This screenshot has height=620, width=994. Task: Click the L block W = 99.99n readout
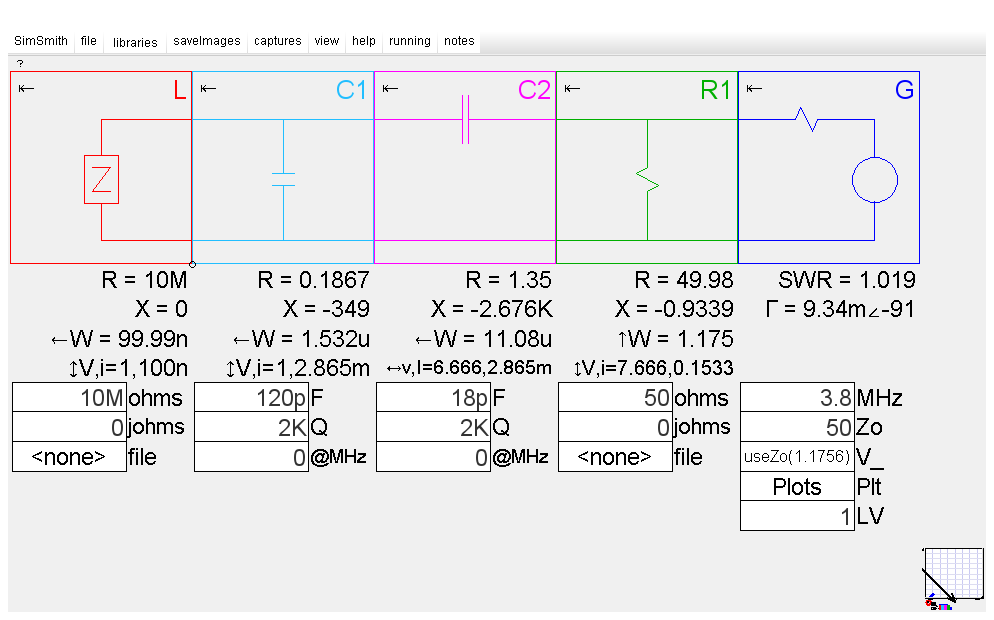tap(120, 339)
